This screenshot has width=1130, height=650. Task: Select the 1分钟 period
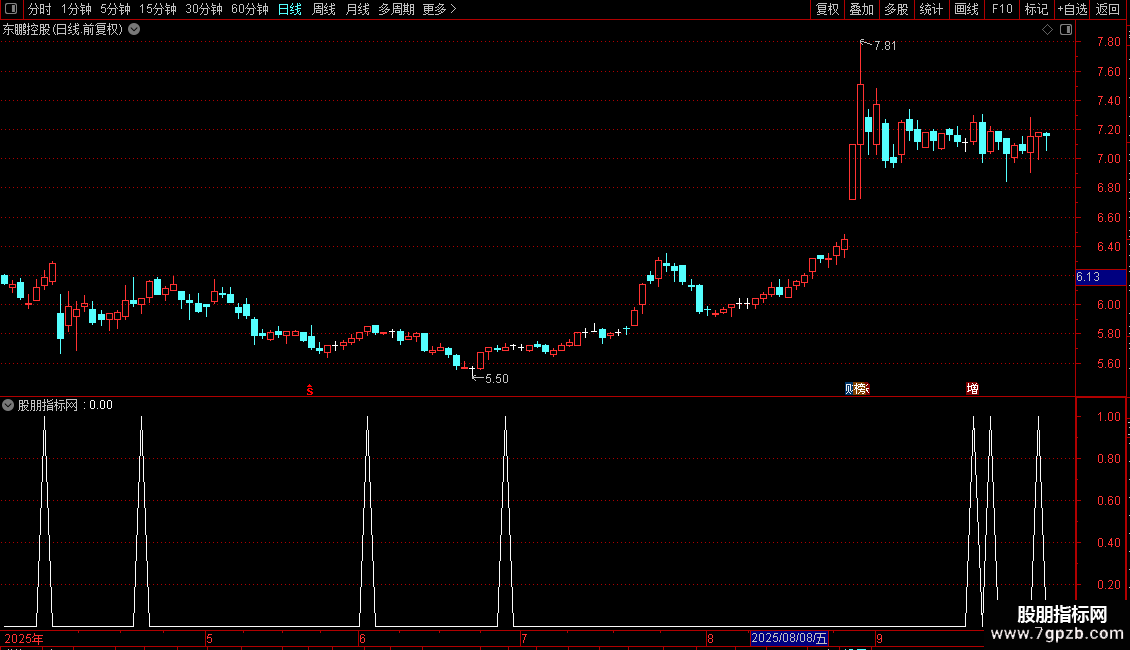[x=76, y=9]
